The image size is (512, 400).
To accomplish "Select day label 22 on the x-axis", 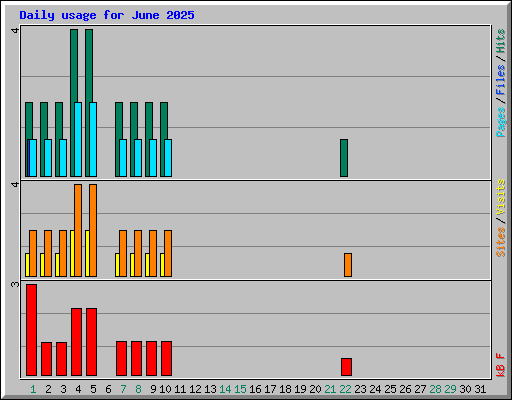I will click(345, 389).
